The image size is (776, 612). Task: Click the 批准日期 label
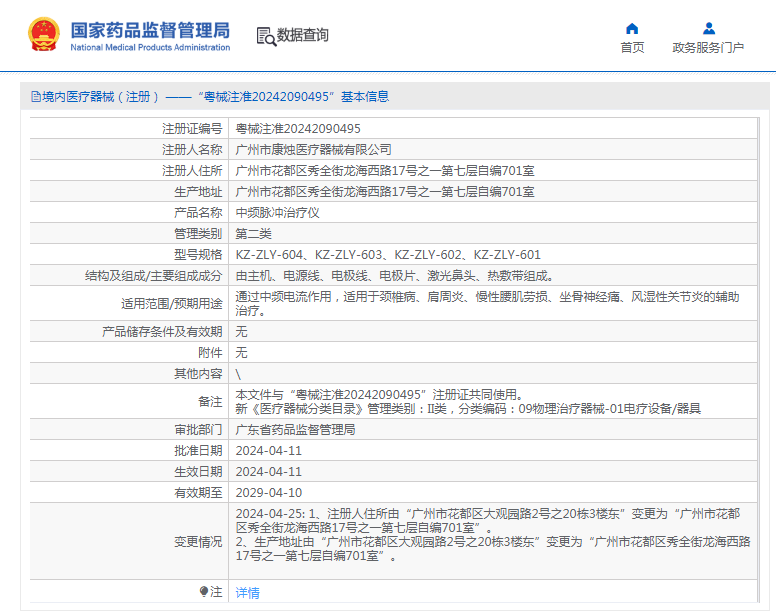pos(198,451)
